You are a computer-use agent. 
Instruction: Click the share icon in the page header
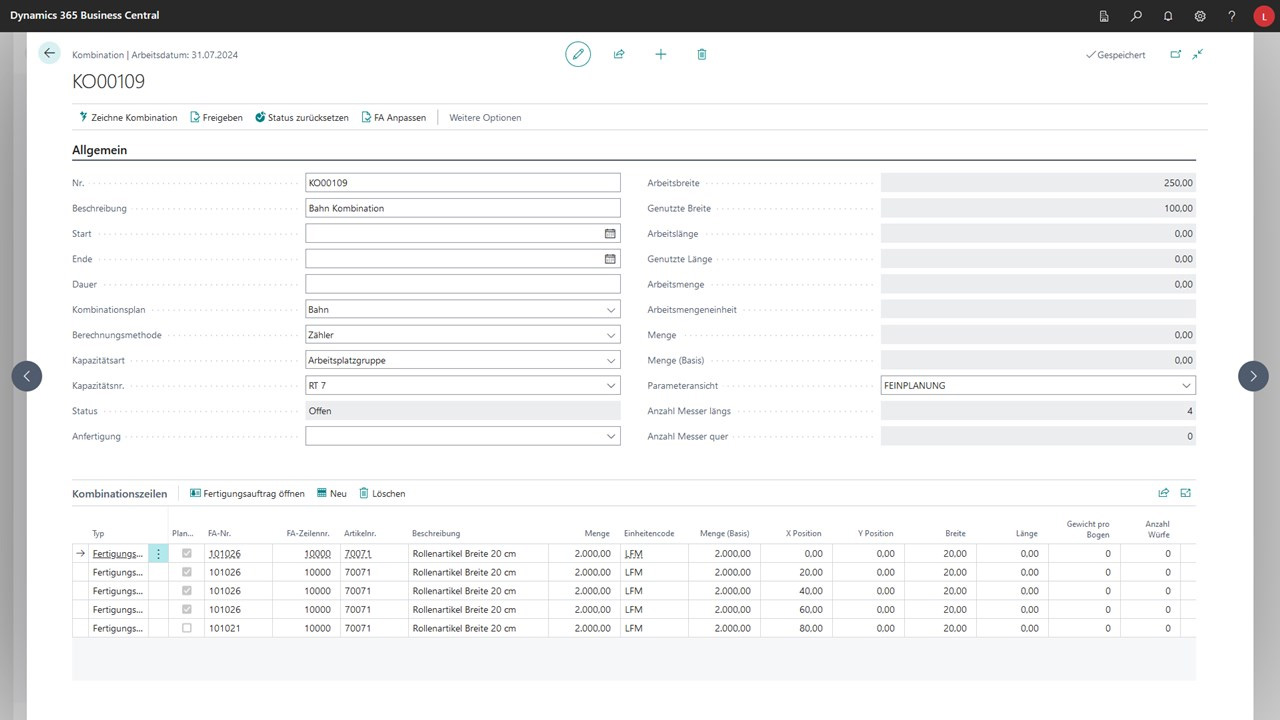pyautogui.click(x=619, y=54)
